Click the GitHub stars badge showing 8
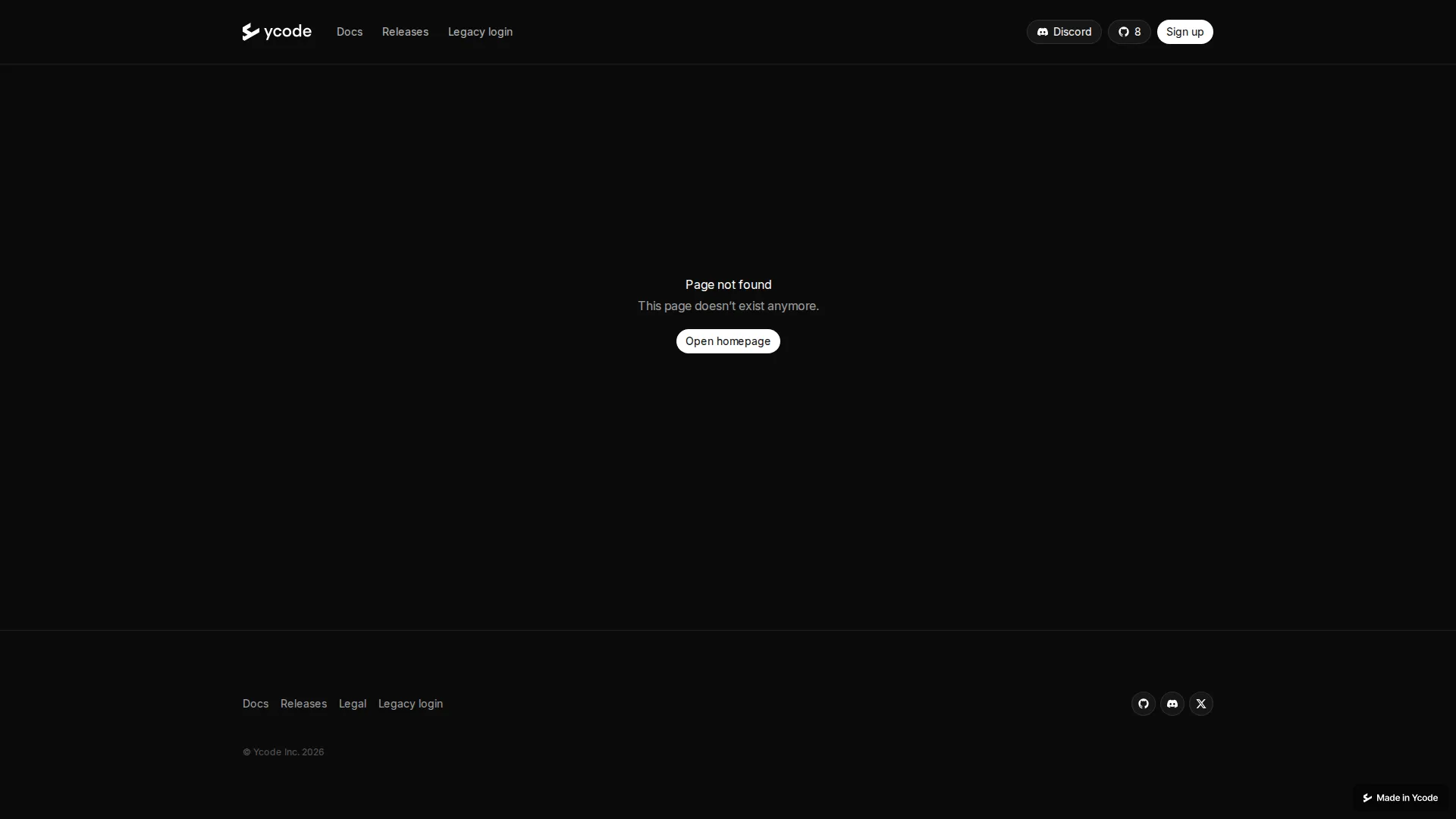Viewport: 1456px width, 819px height. coord(1129,31)
